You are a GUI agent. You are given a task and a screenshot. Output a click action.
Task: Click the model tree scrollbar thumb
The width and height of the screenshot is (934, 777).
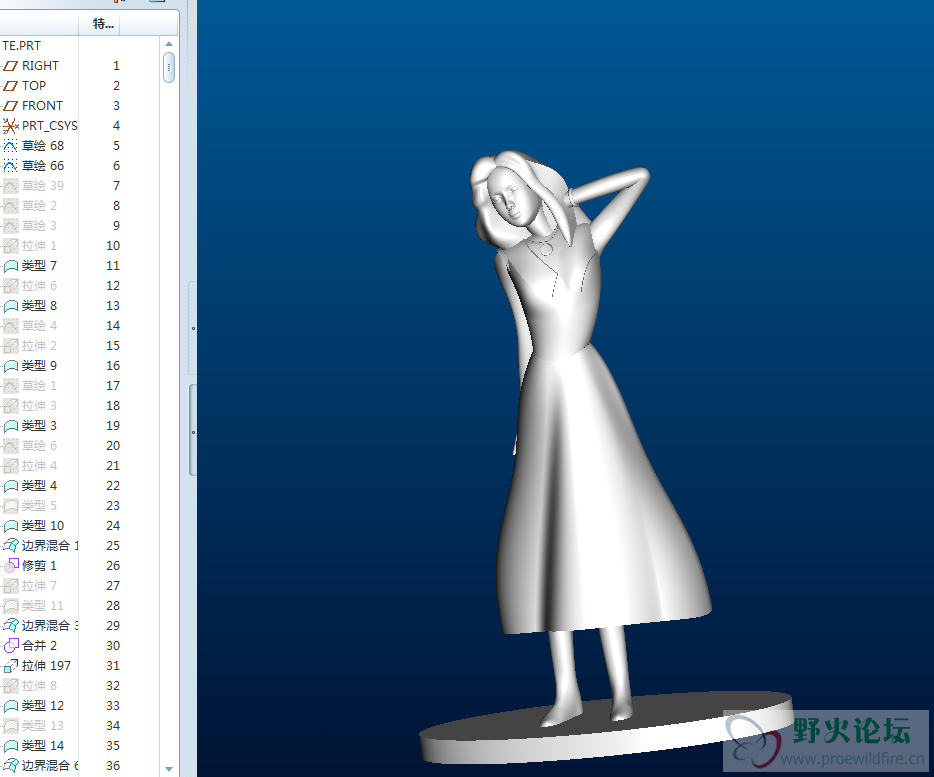pyautogui.click(x=169, y=67)
